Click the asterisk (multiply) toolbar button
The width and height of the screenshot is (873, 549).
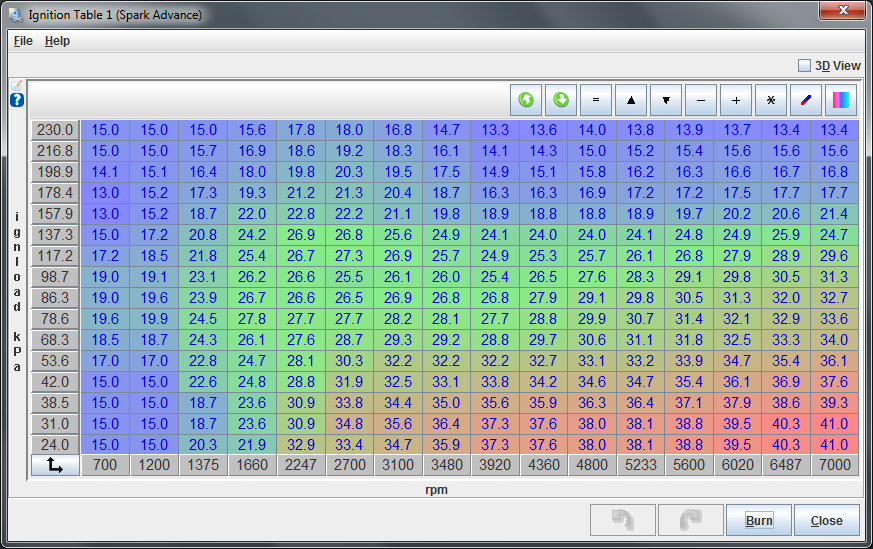click(771, 100)
